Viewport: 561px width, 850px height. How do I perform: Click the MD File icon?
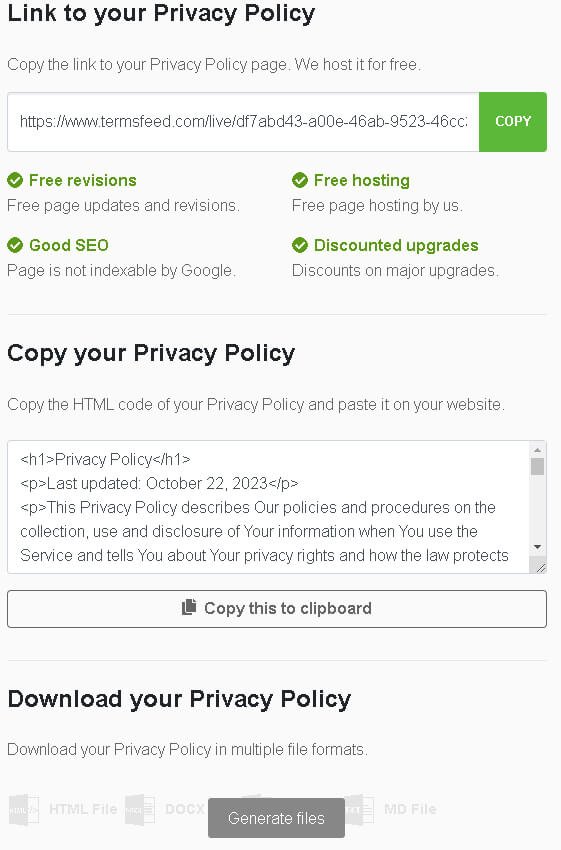tap(359, 809)
